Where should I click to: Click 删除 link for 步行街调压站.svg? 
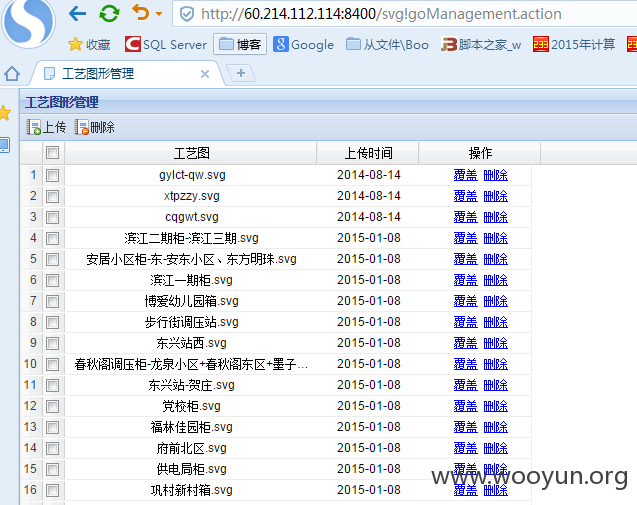[x=496, y=322]
